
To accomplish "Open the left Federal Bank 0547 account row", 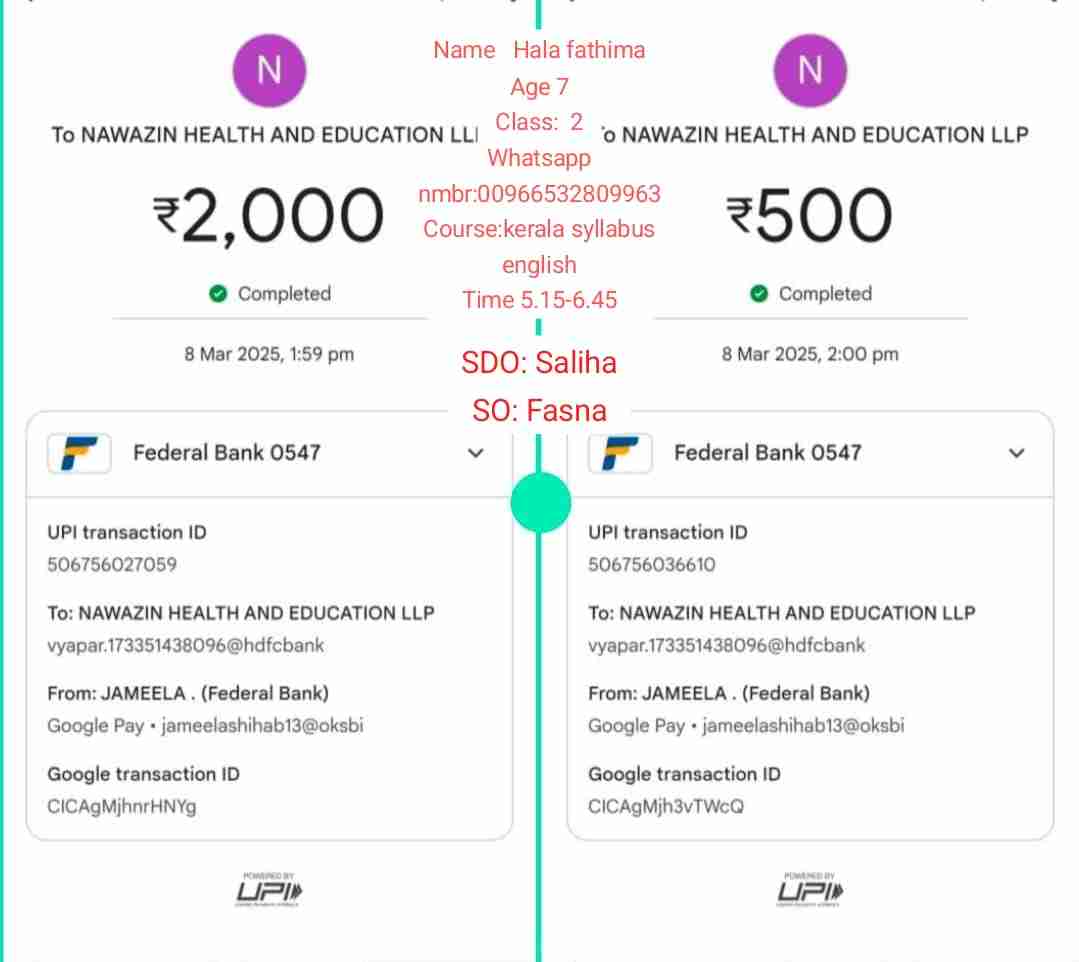I will tap(227, 453).
